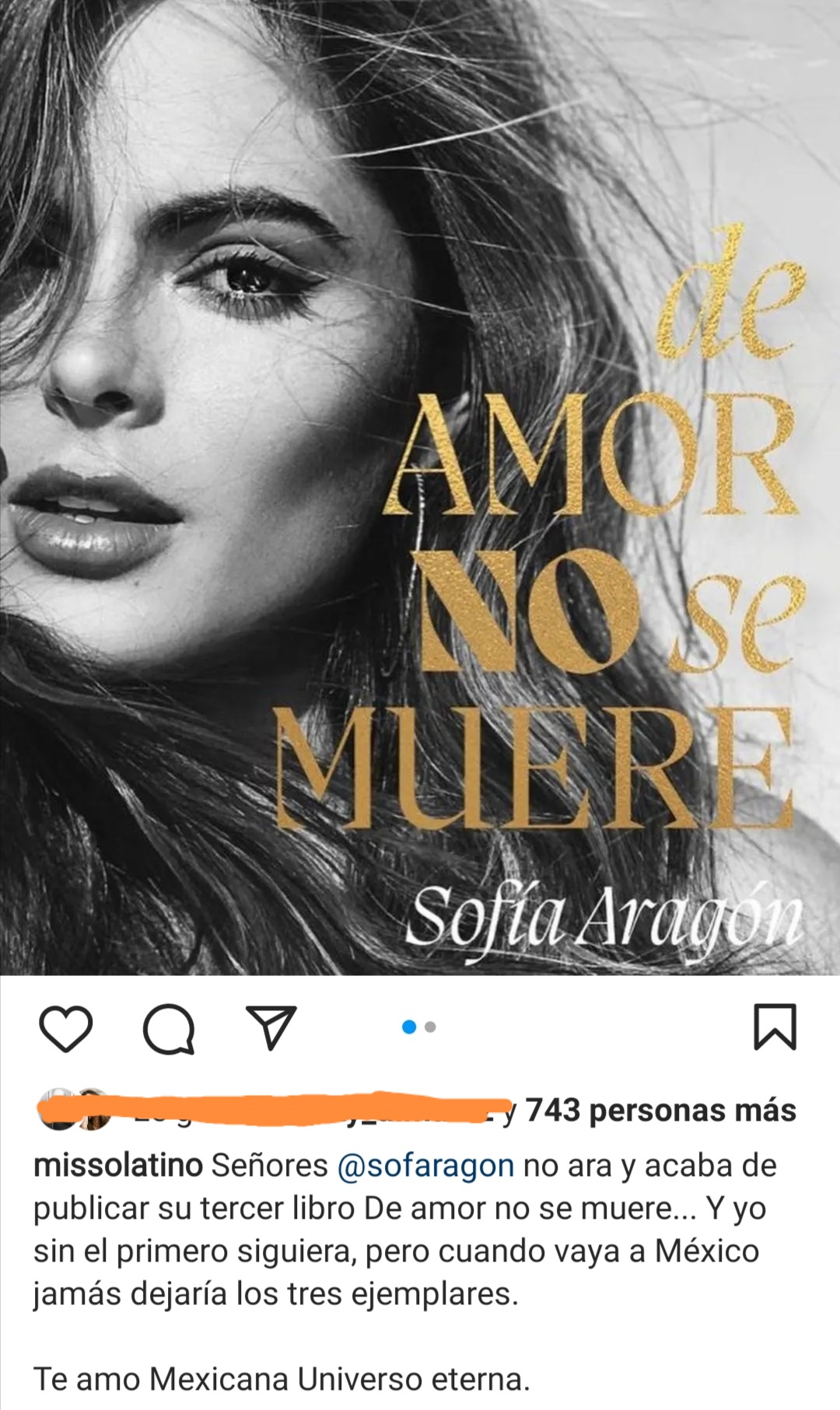This screenshot has height=1410, width=840.
Task: Like the post with the heart icon
Action: click(x=65, y=1027)
